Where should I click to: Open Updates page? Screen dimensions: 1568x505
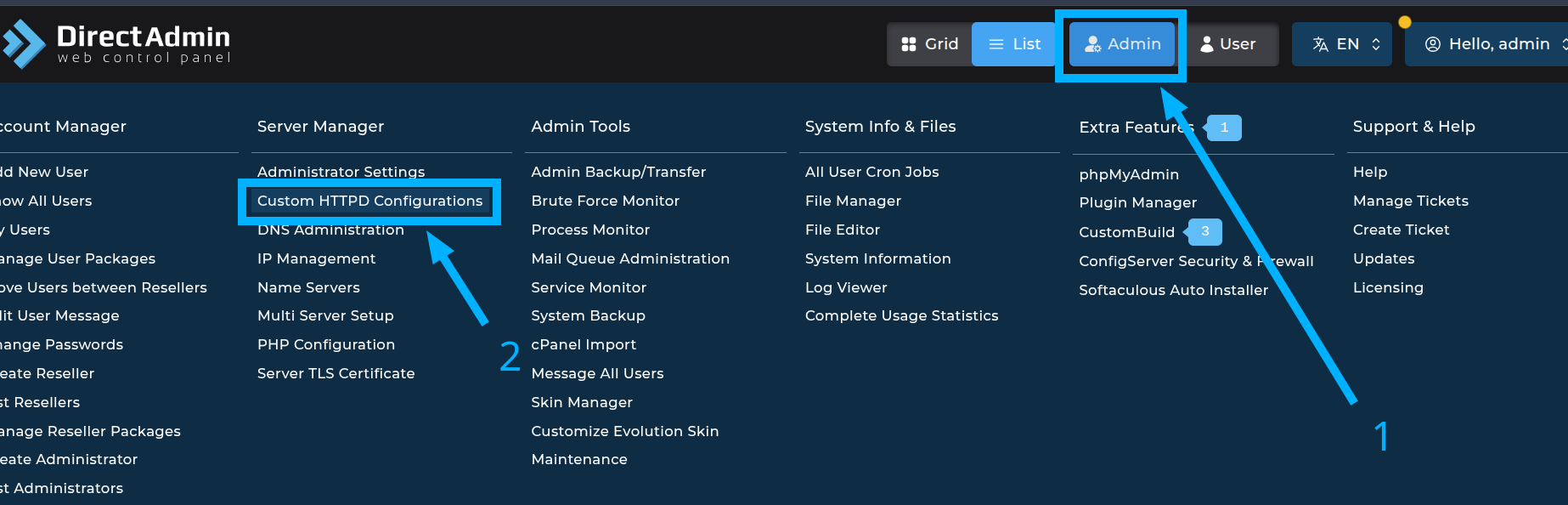pos(1384,258)
